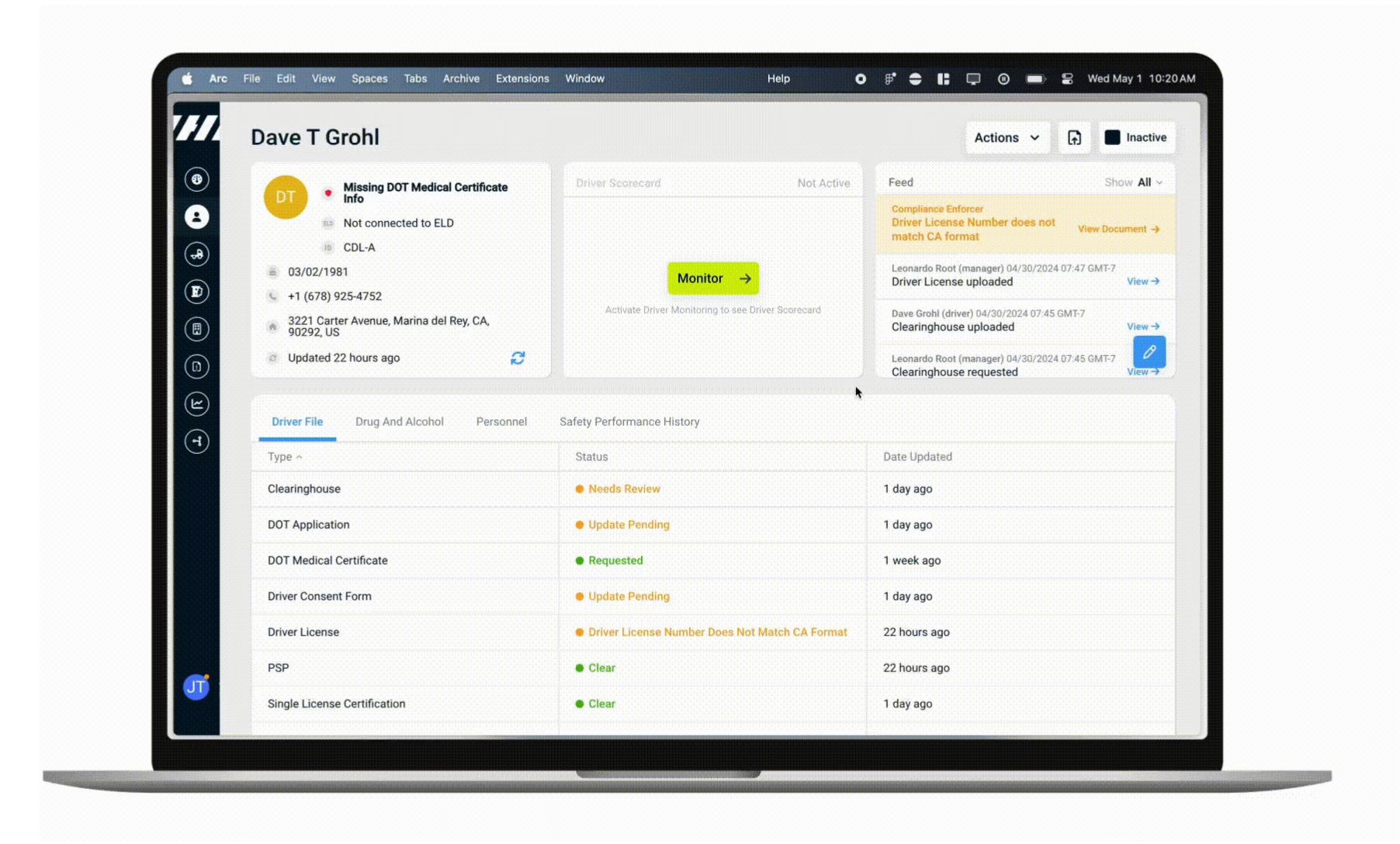The image size is (1400, 844).
Task: Open the integrations node icon in sidebar
Action: coord(196,441)
